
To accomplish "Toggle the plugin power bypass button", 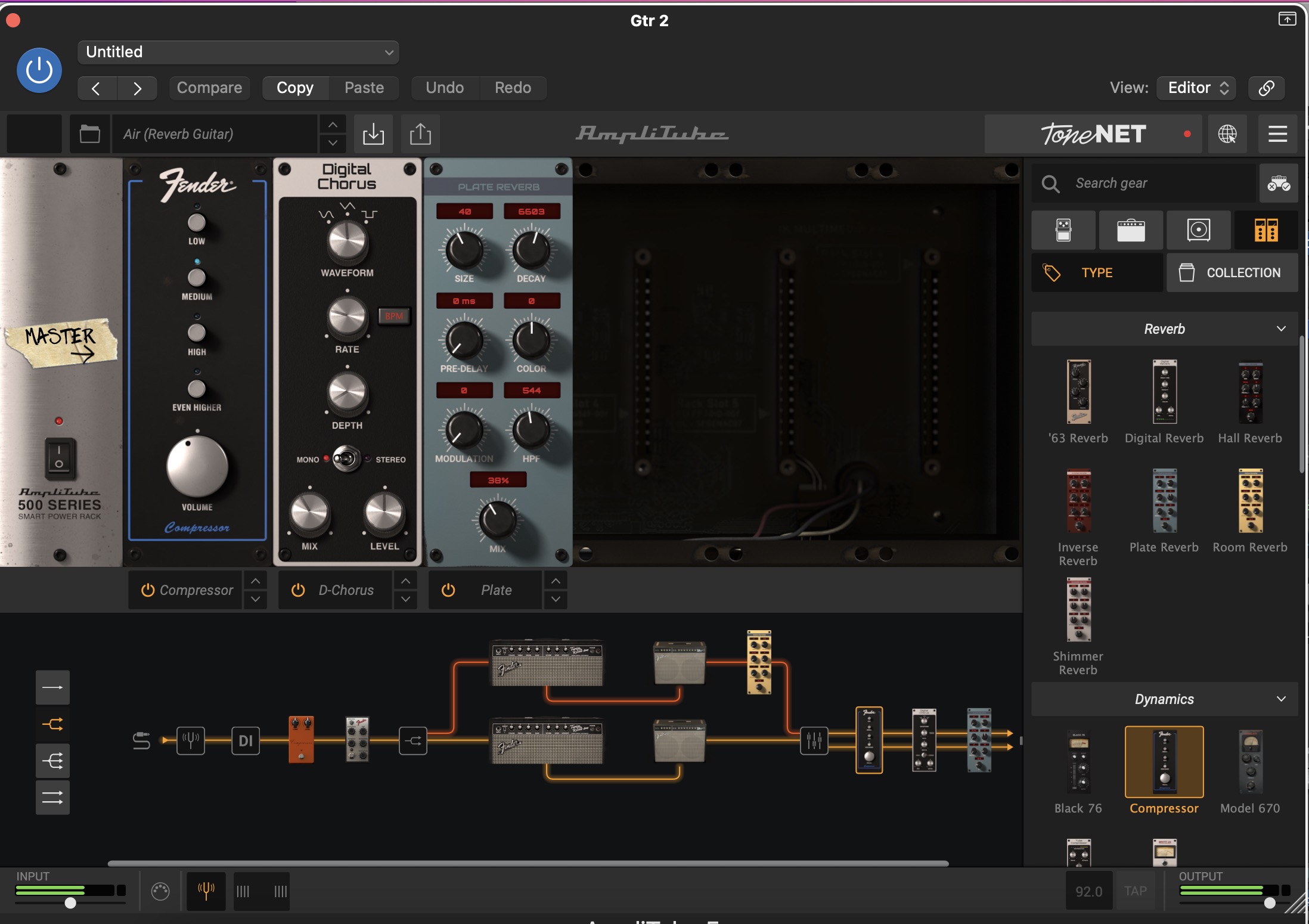I will pyautogui.click(x=39, y=70).
